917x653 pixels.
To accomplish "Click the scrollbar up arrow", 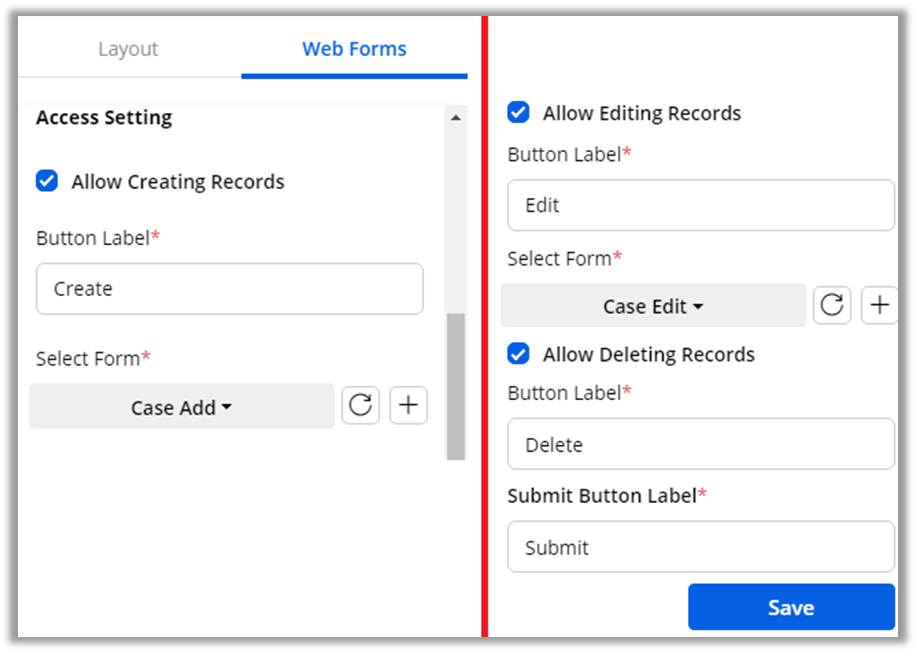I will 456,118.
